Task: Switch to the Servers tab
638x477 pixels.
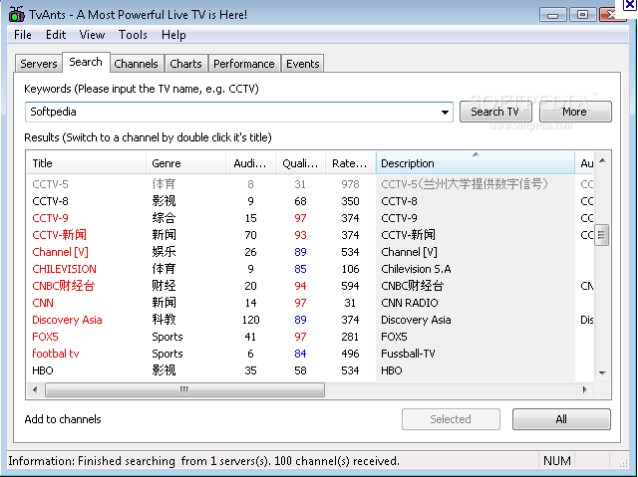Action: (39, 64)
